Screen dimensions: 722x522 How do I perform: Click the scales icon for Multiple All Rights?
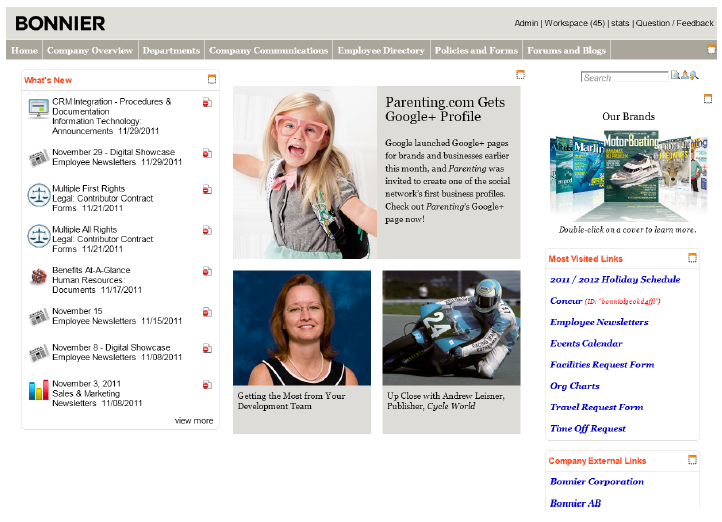pyautogui.click(x=39, y=236)
